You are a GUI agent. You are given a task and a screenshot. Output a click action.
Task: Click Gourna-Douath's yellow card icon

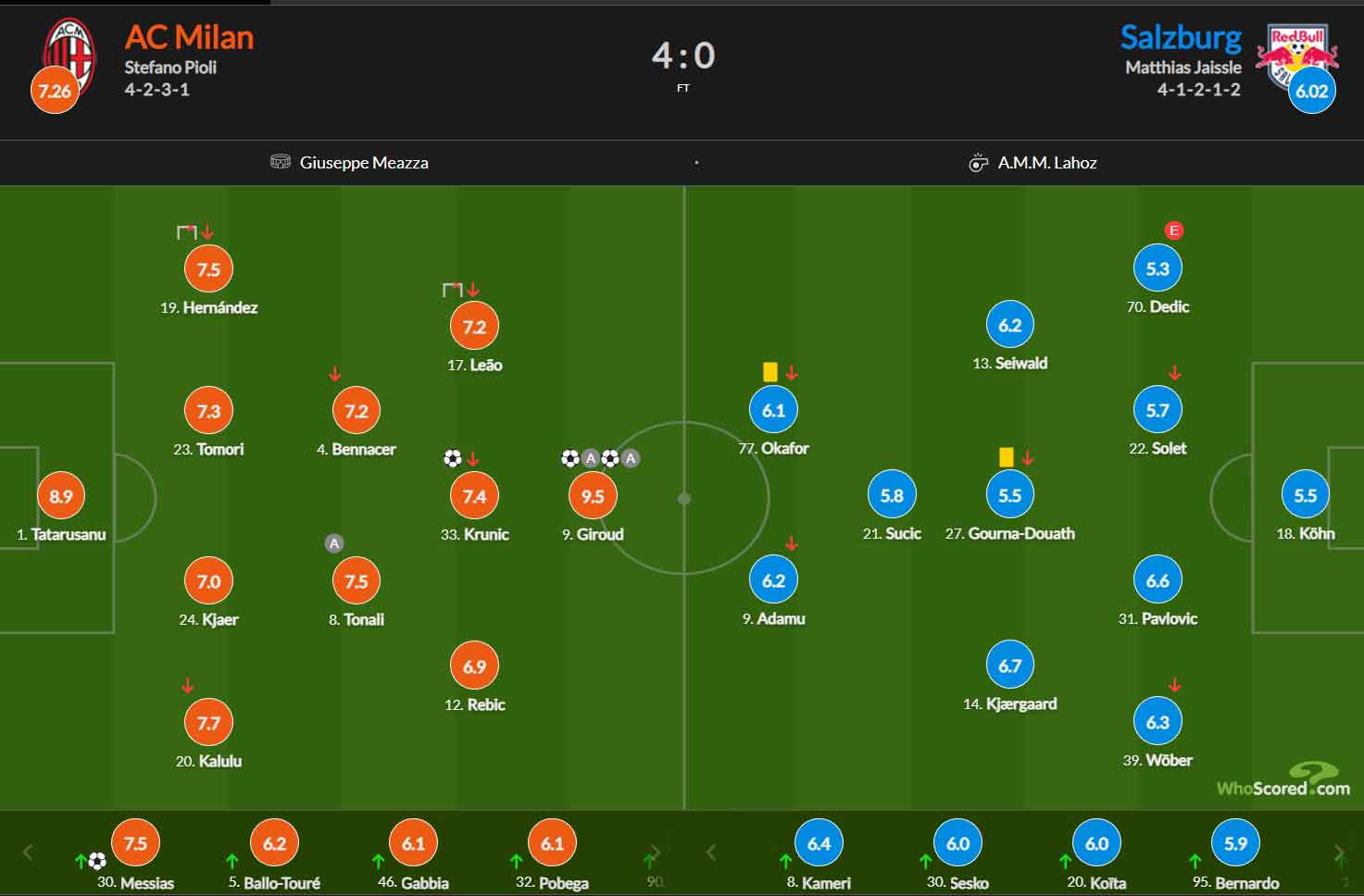(x=1007, y=457)
